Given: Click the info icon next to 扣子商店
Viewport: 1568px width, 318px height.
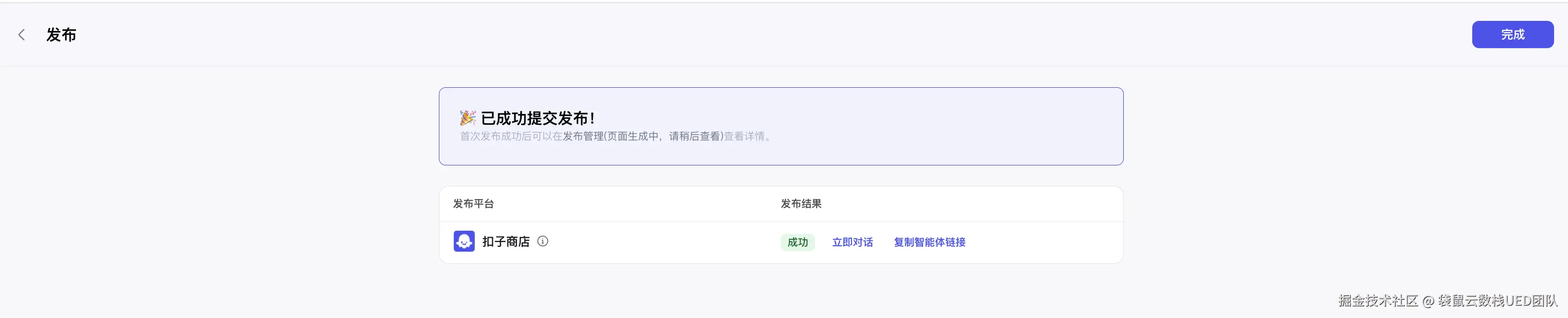Looking at the screenshot, I should point(542,241).
